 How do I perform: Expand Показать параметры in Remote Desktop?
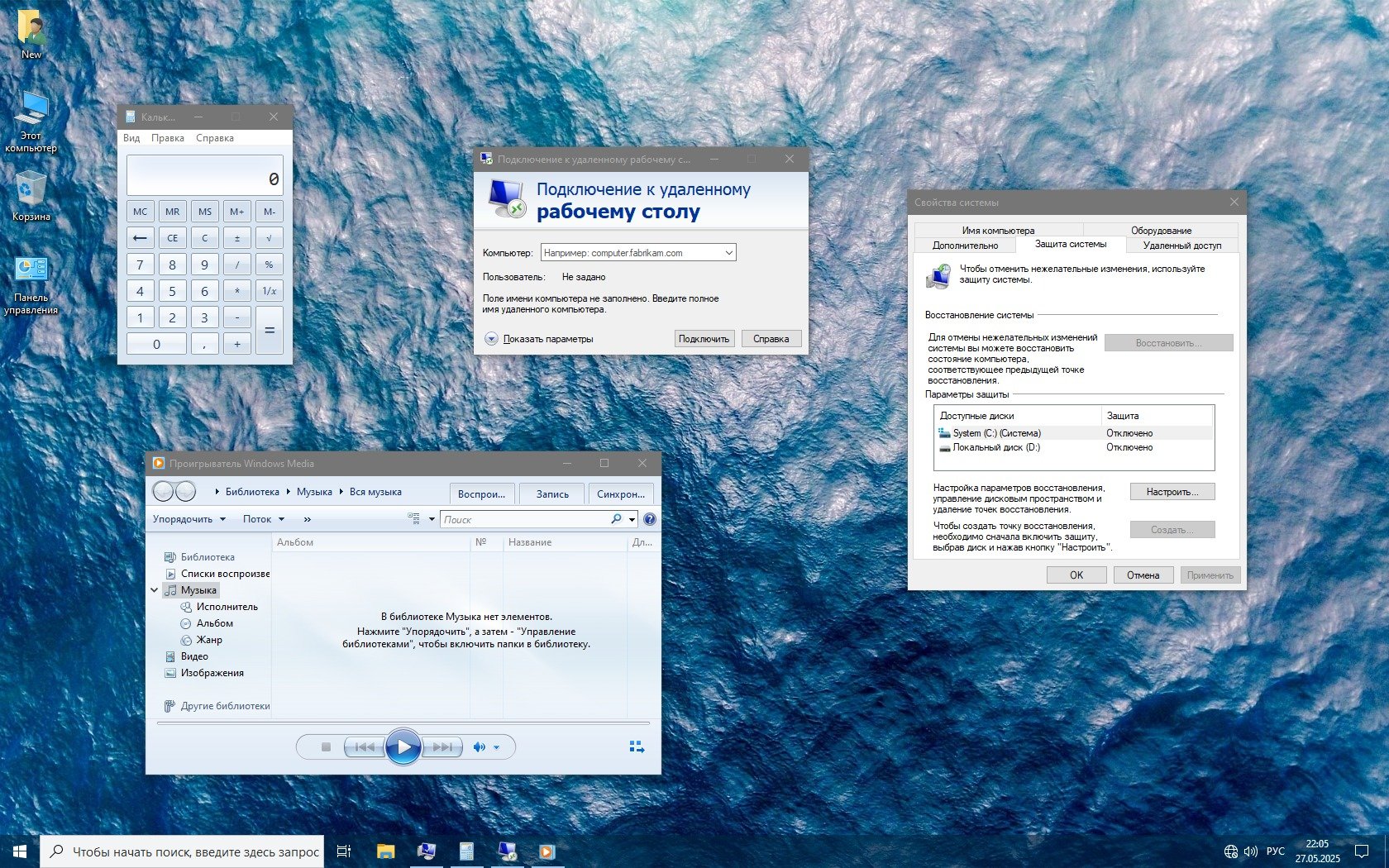[491, 339]
